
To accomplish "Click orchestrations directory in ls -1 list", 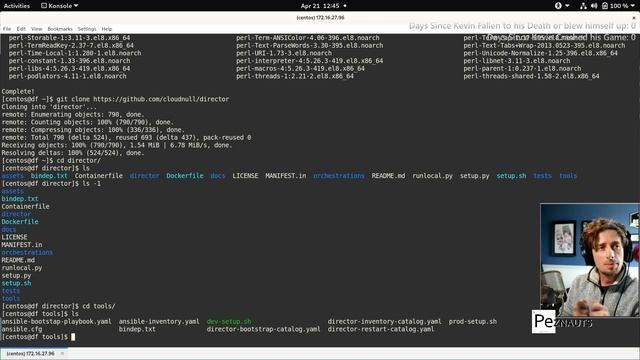I will 27,253.
